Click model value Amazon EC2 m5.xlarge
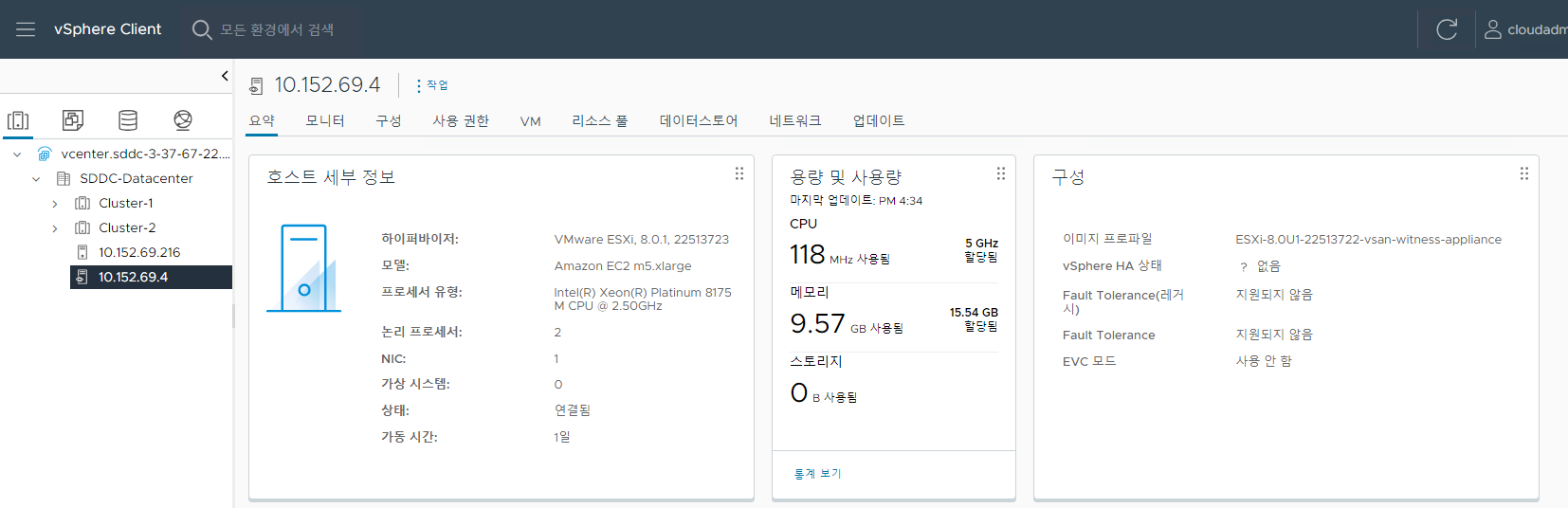Screen dimensions: 1568x508 623,266
